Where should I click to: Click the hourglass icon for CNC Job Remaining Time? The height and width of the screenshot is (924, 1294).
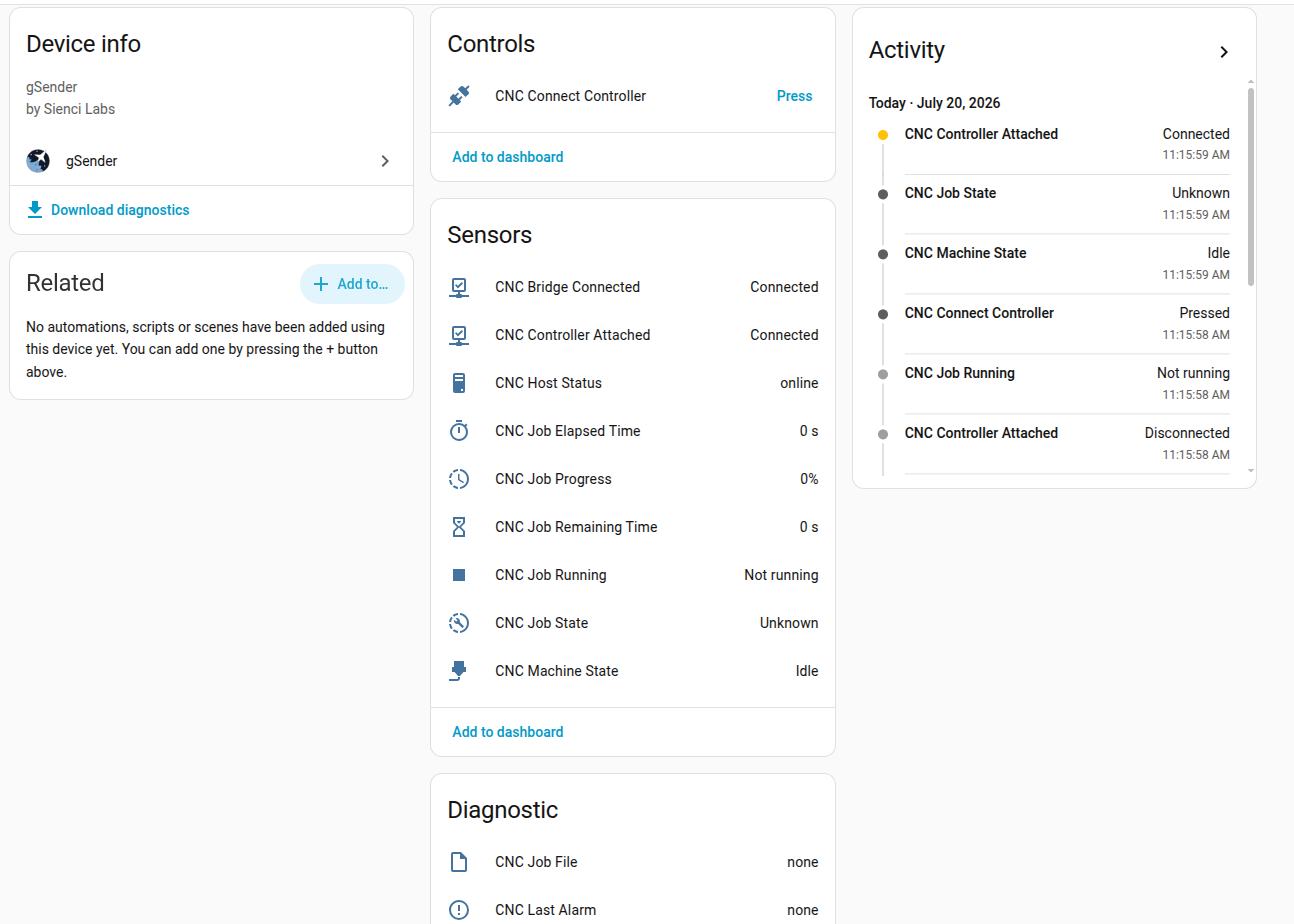tap(459, 527)
